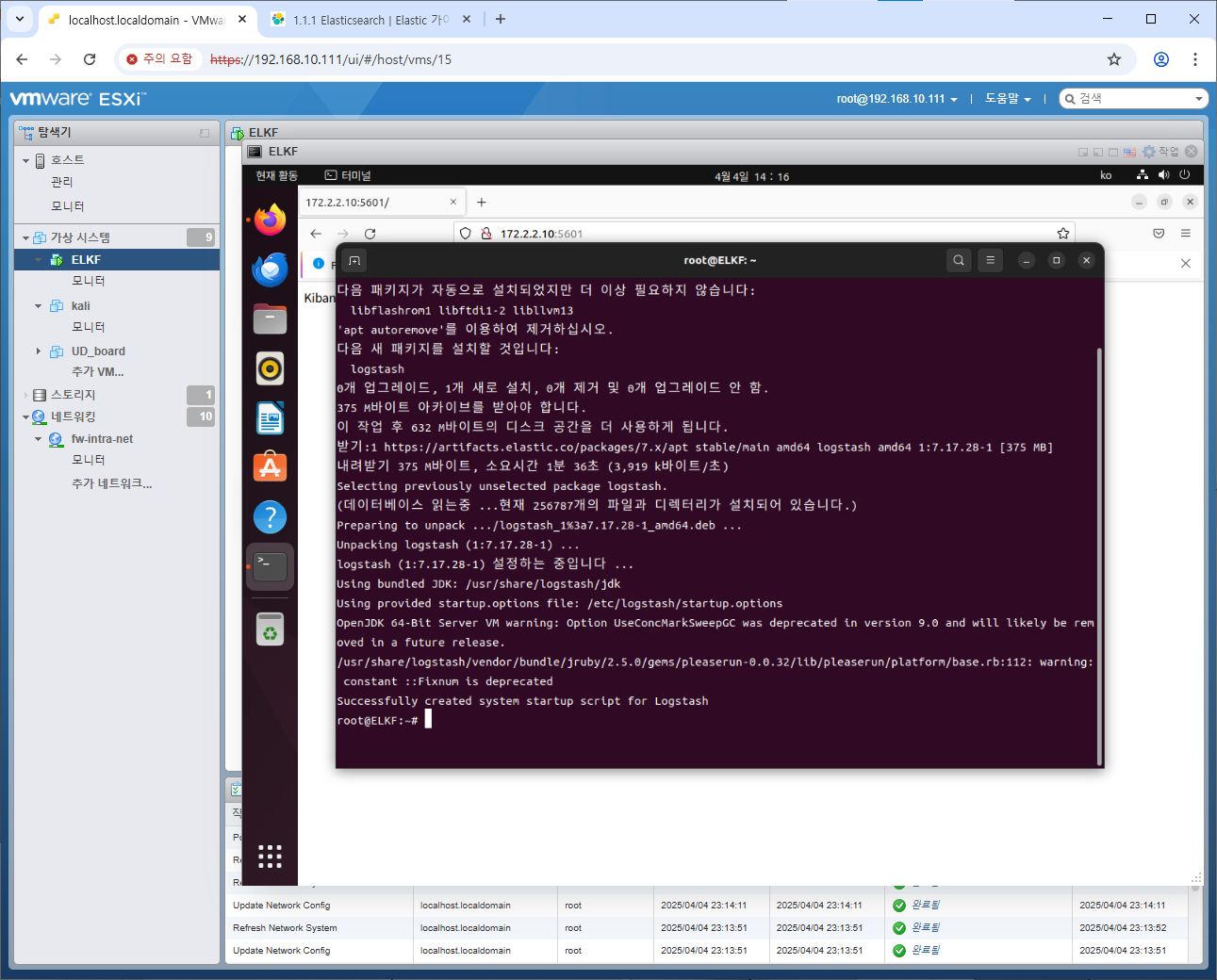This screenshot has height=980, width=1217.
Task: Click the terminal vertical scrollbar
Action: coord(1099,555)
